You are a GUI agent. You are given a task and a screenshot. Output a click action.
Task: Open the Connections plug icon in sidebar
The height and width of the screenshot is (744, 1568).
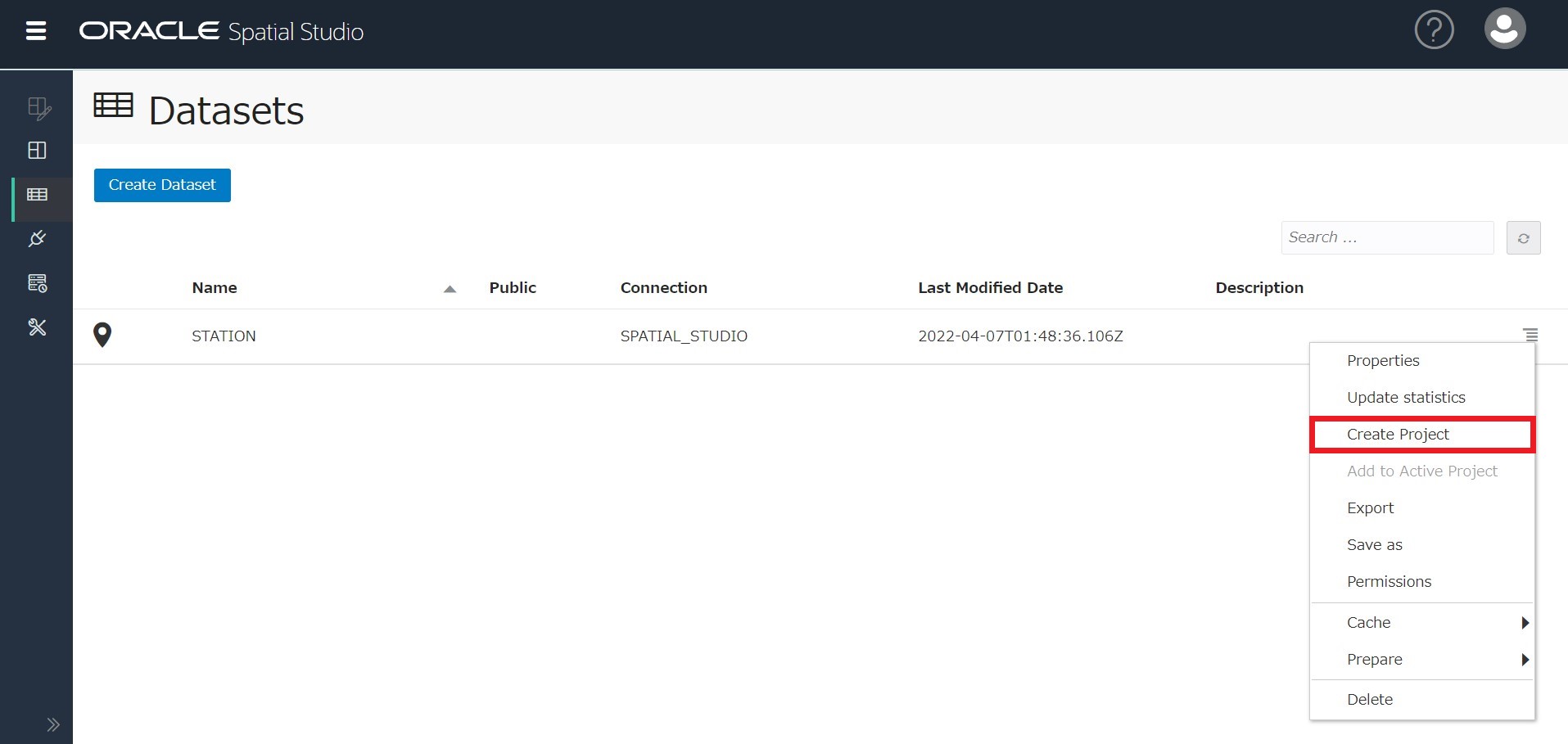[x=38, y=239]
